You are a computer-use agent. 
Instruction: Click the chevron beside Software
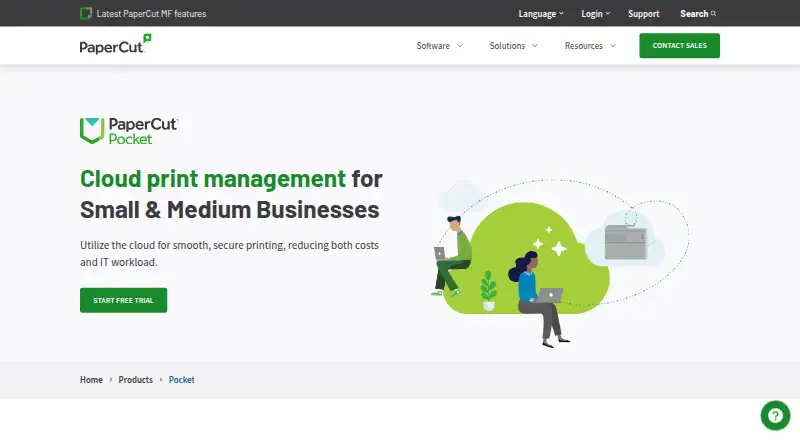tap(459, 45)
